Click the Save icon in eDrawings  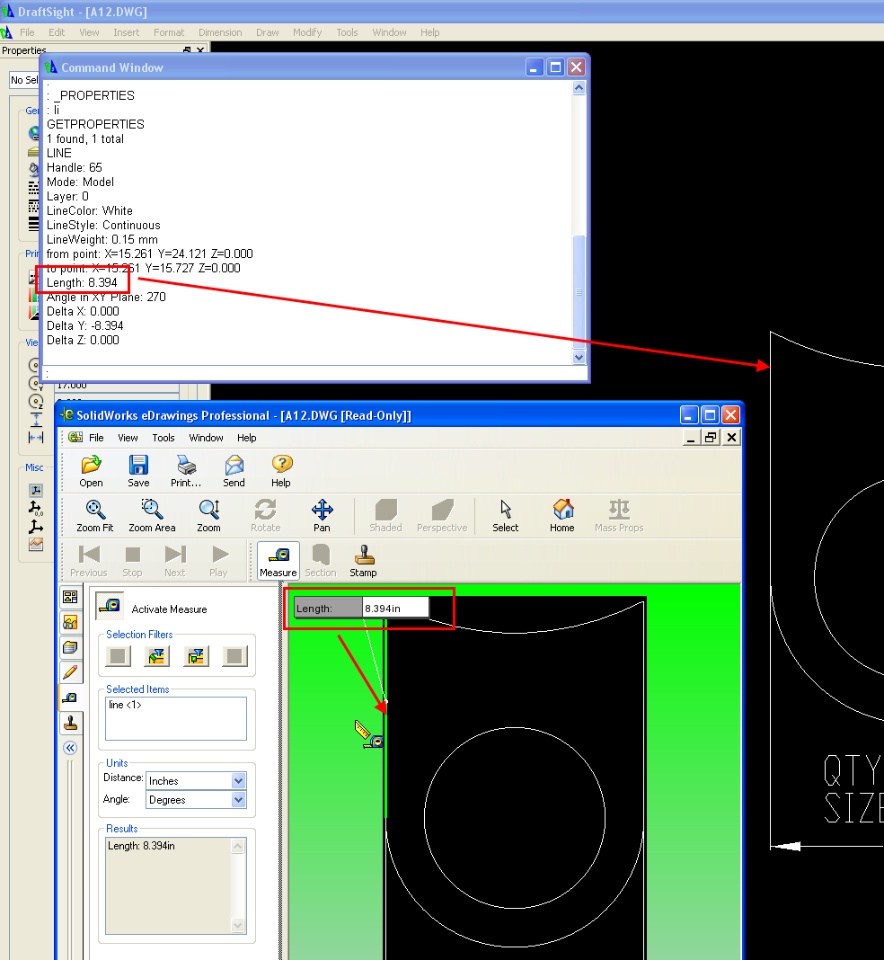coord(138,471)
